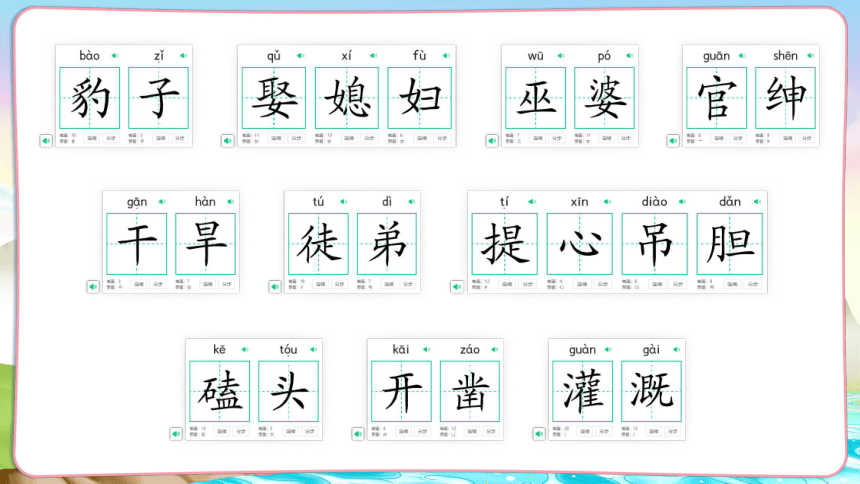
Task: Click 分步 stroke button under 豹
Action: point(111,138)
